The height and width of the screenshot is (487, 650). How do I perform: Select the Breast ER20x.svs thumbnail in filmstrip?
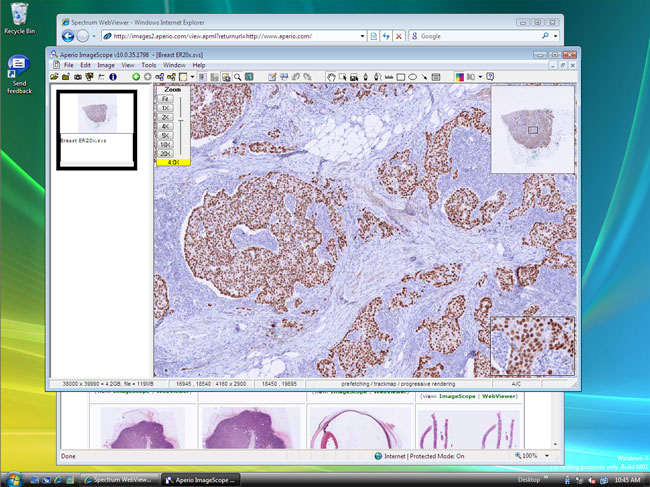97,130
